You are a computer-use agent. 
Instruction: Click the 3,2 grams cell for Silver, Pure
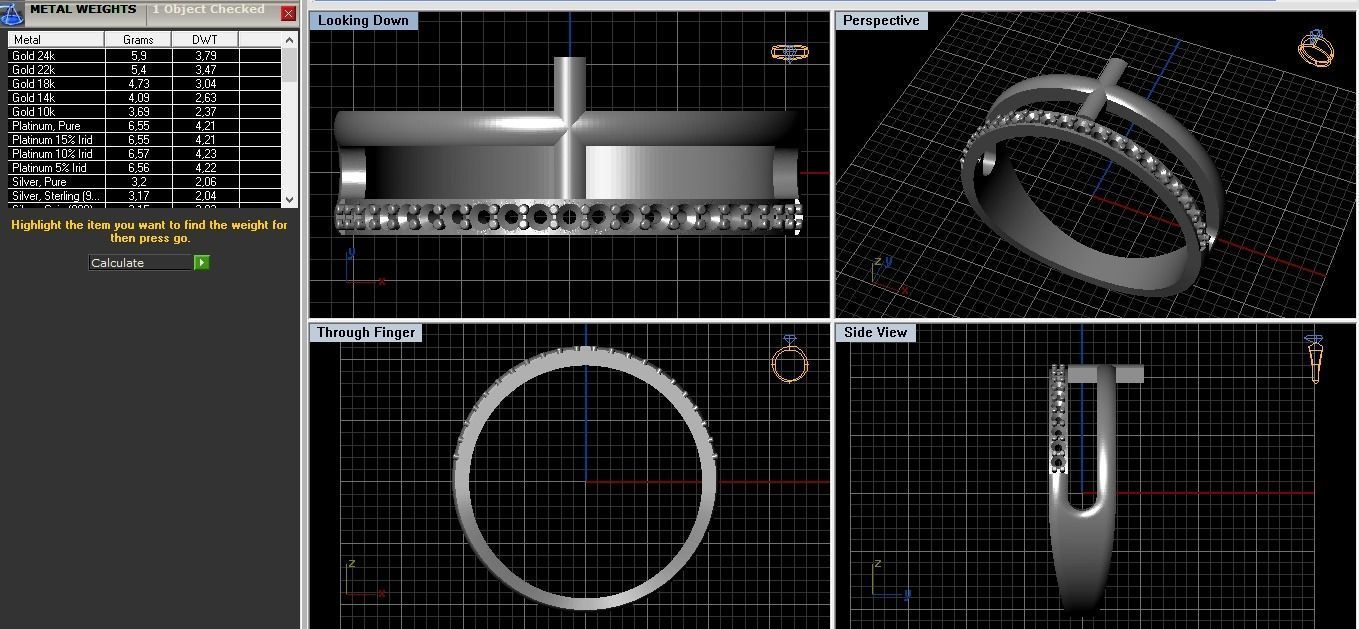tap(138, 182)
